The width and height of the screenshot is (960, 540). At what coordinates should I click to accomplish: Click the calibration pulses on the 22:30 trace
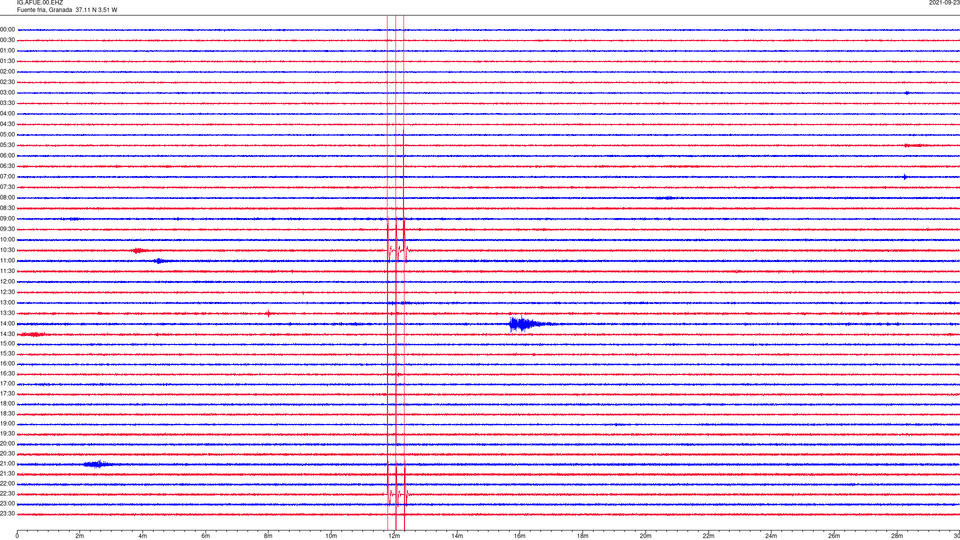coord(397,494)
